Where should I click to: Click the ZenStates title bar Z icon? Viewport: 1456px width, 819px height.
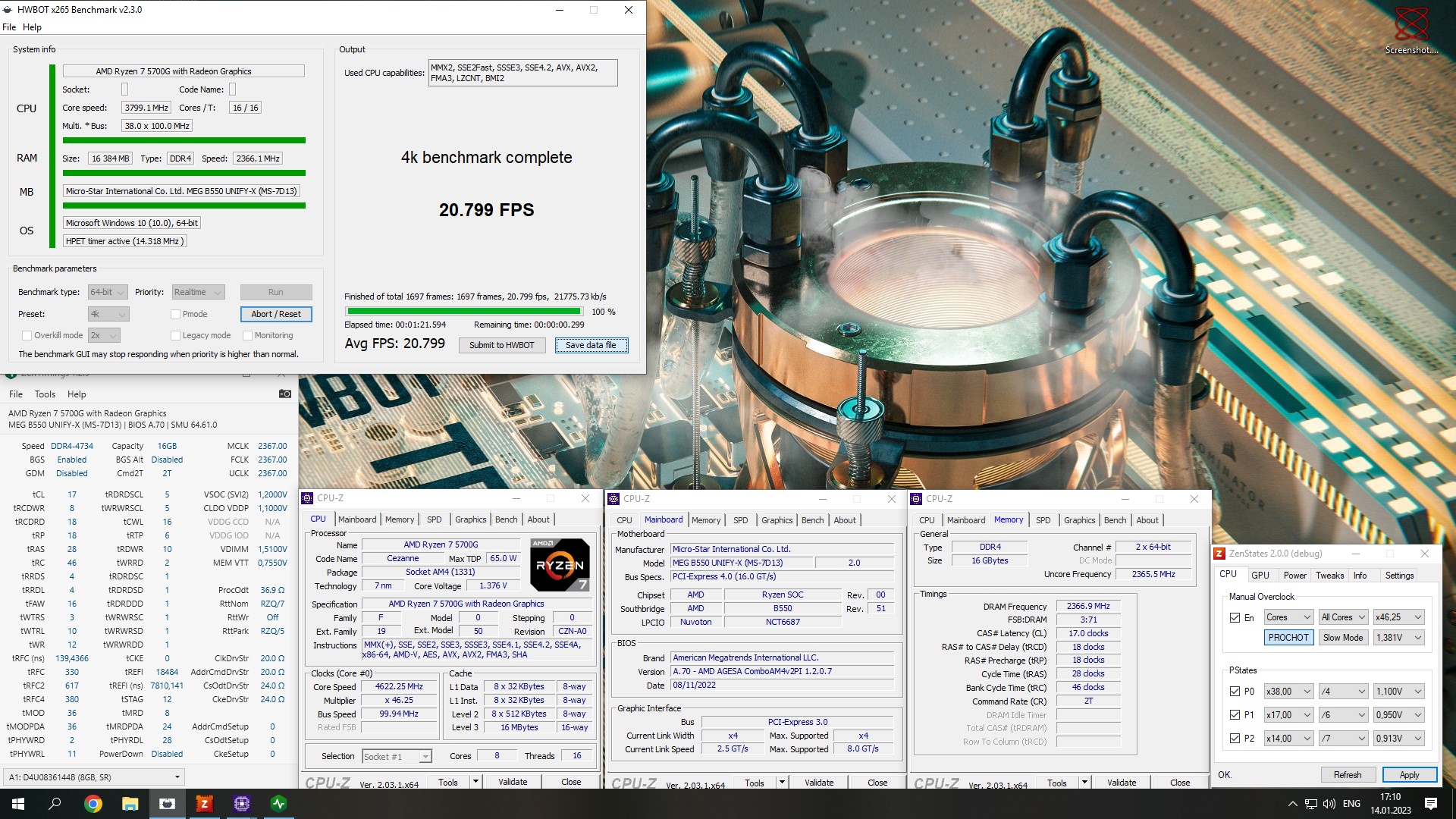(x=1219, y=554)
